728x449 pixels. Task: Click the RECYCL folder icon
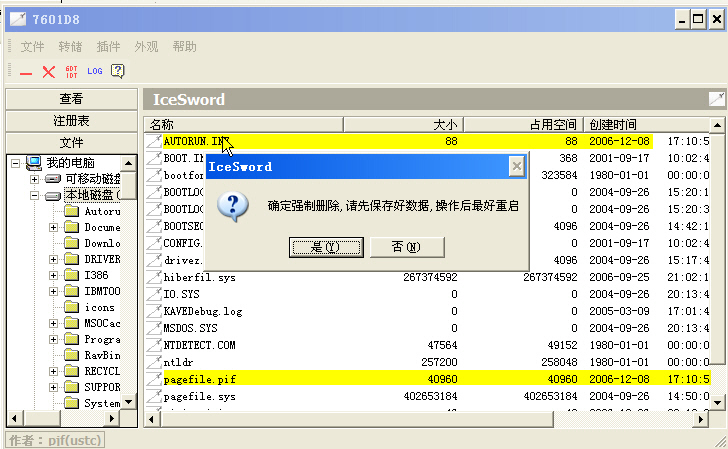tap(71, 371)
